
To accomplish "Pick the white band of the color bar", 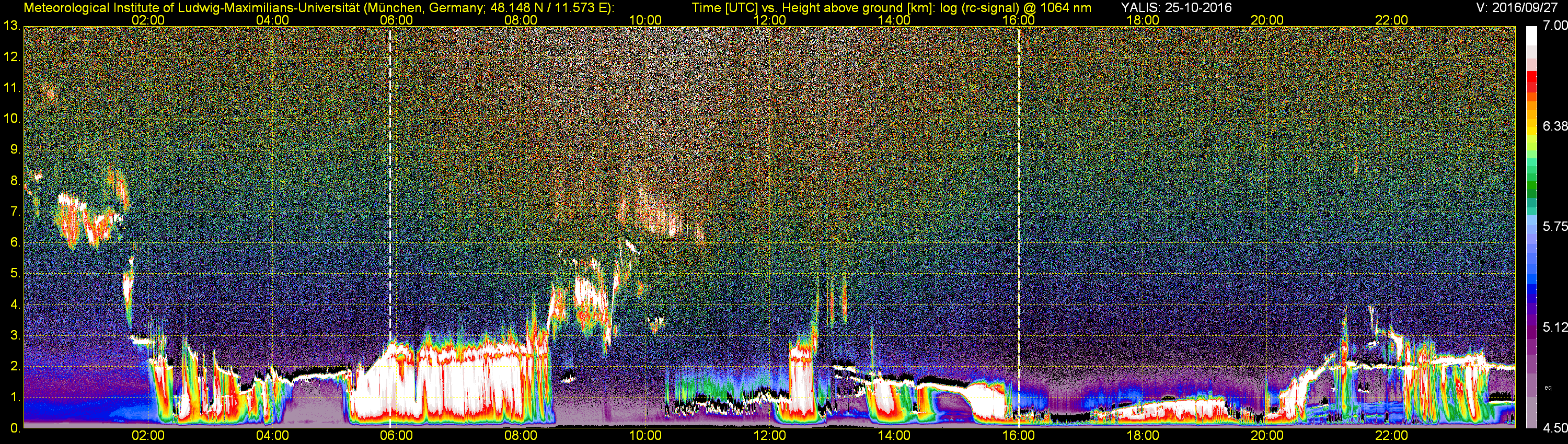I will click(x=1531, y=37).
